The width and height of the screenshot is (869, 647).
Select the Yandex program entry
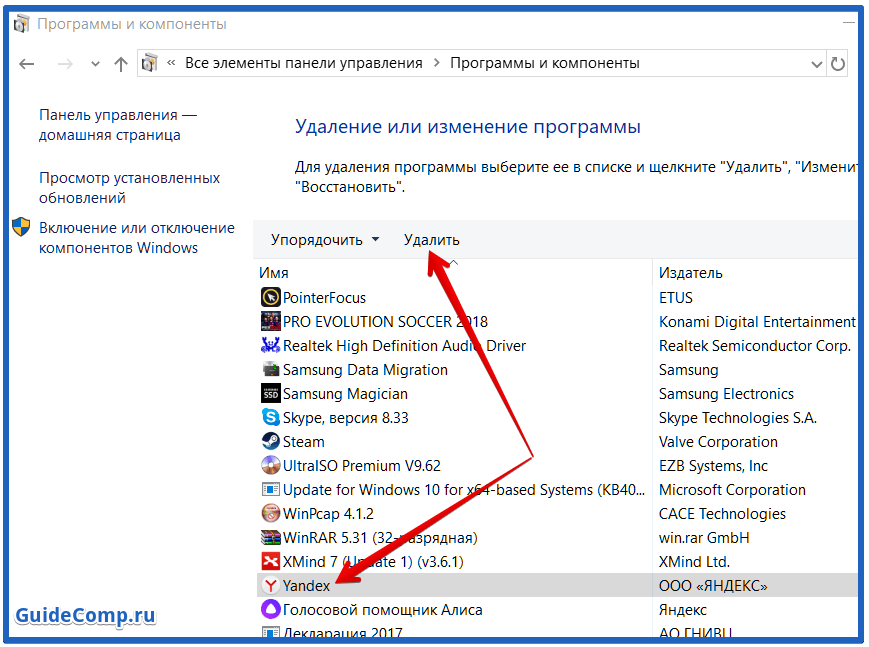coord(306,586)
